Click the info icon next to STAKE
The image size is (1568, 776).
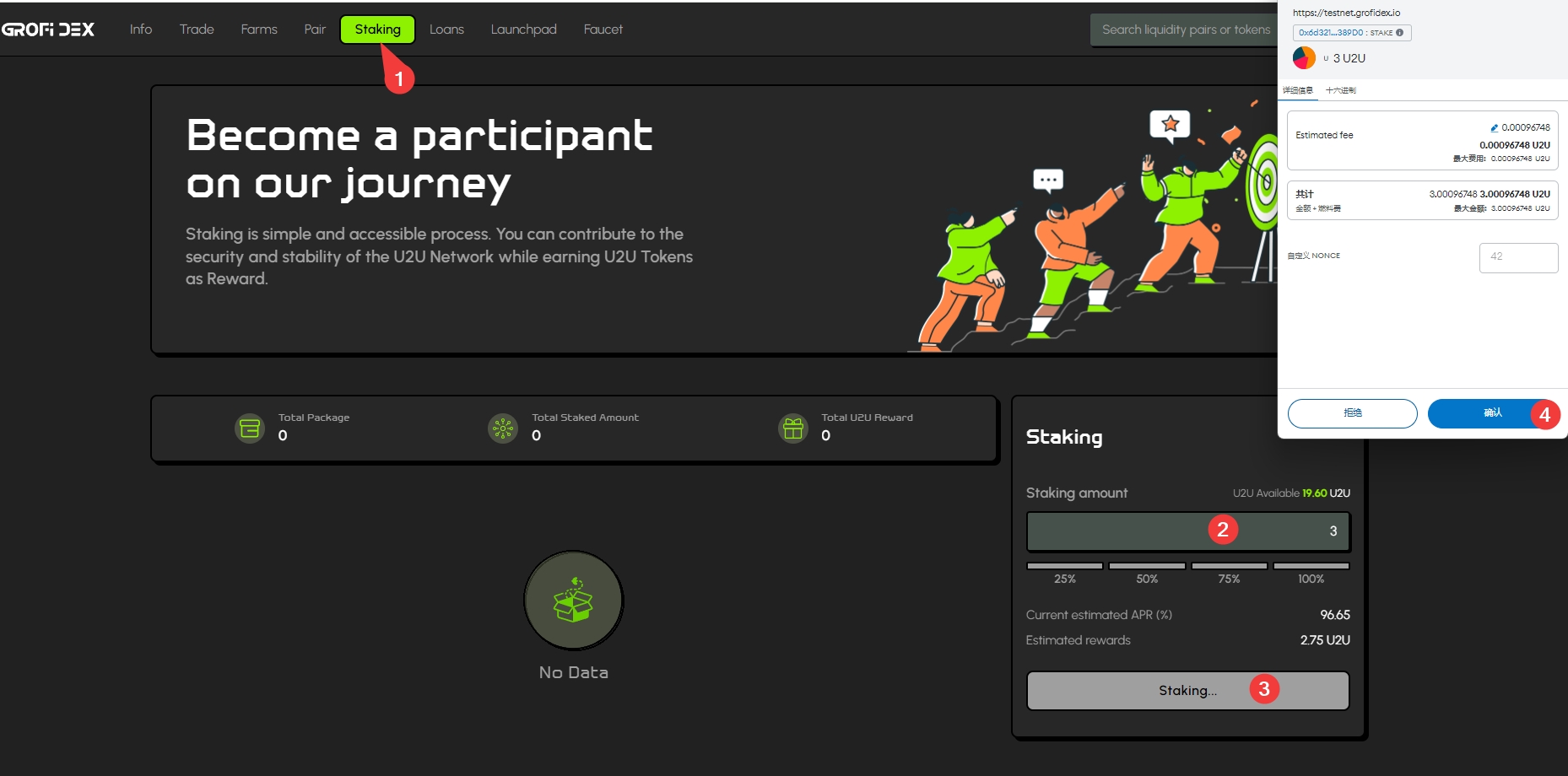[x=1400, y=33]
